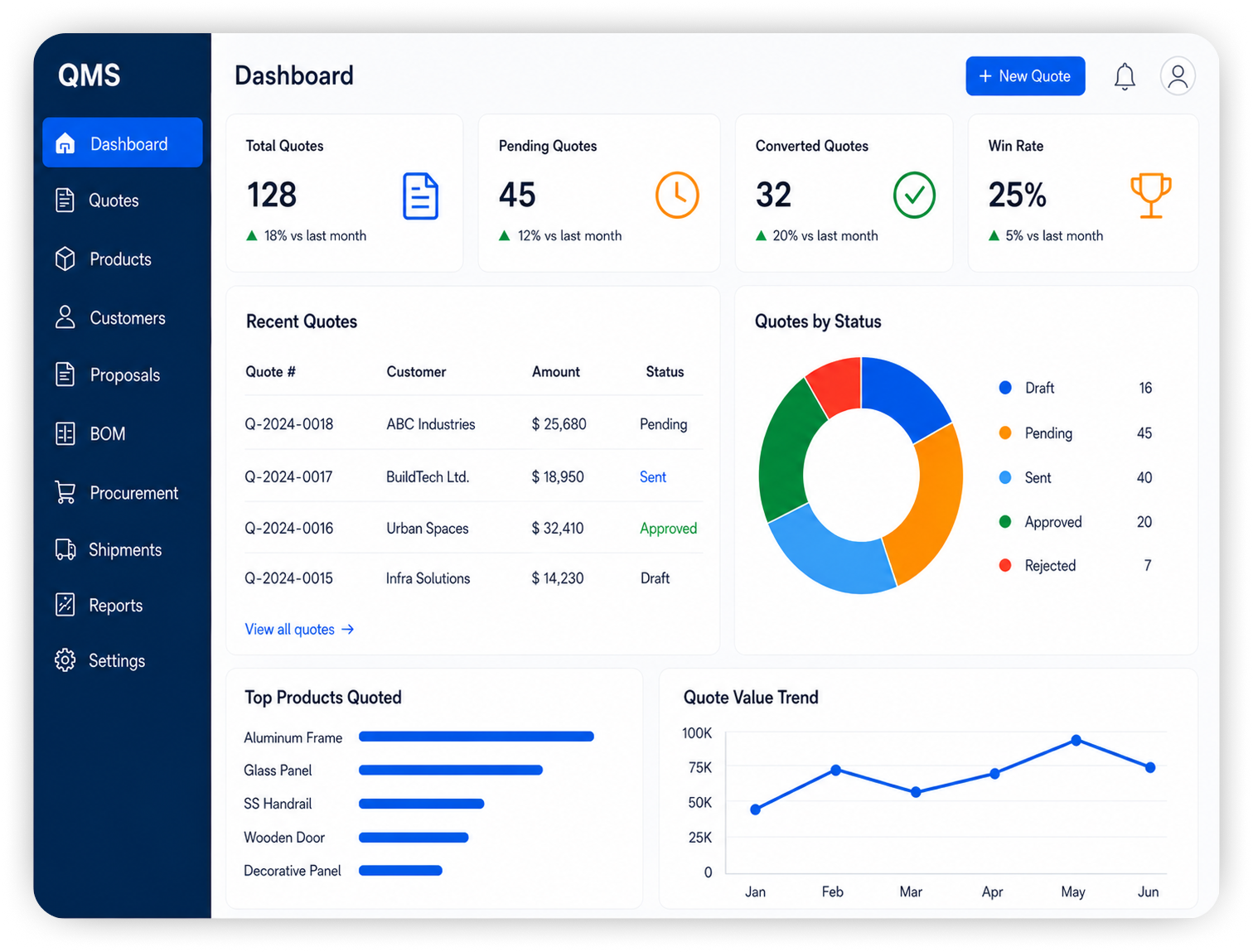Screen dimensions: 1253x952
Task: Click the Approved legend label
Action: coord(1053,522)
